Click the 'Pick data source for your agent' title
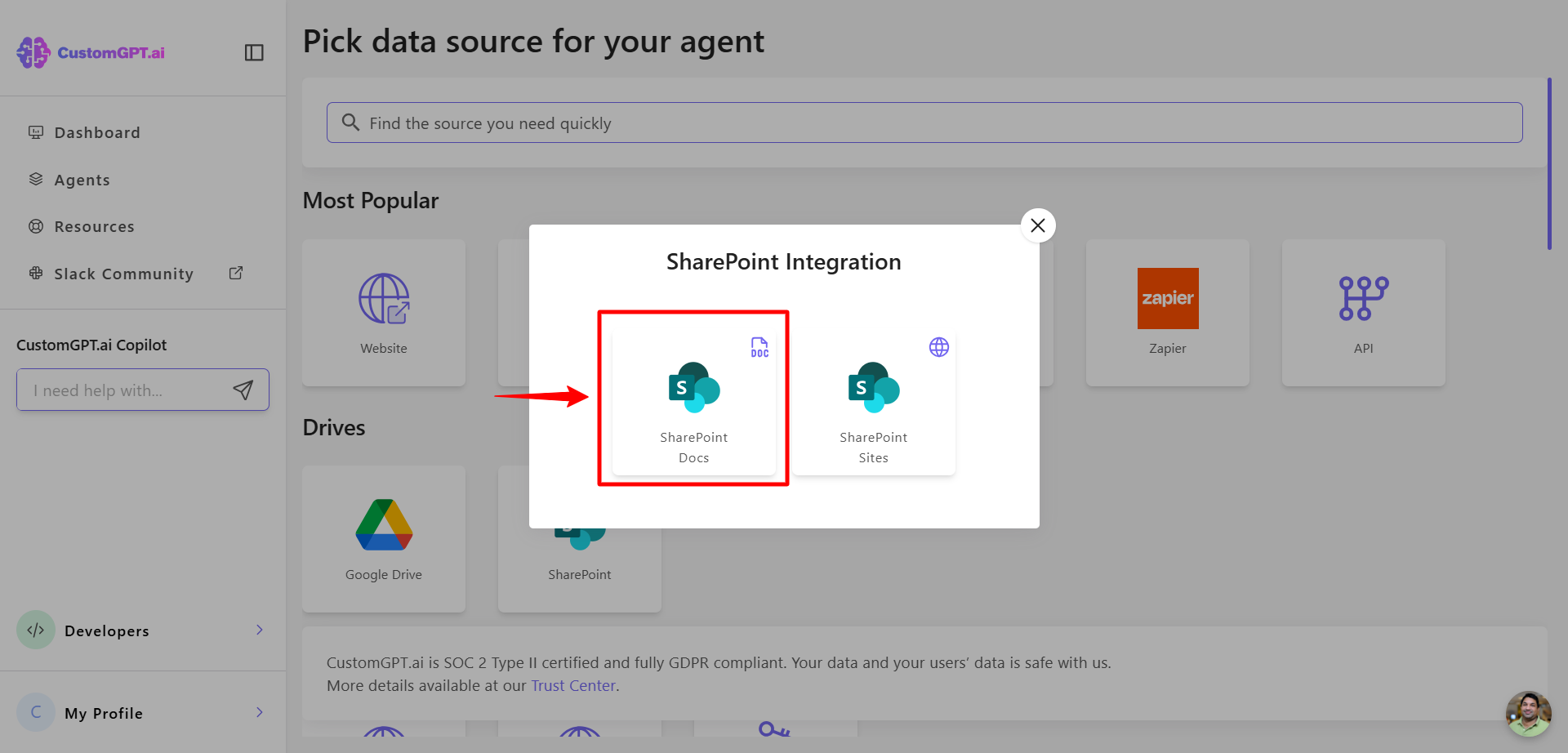The image size is (1568, 753). coord(533,41)
